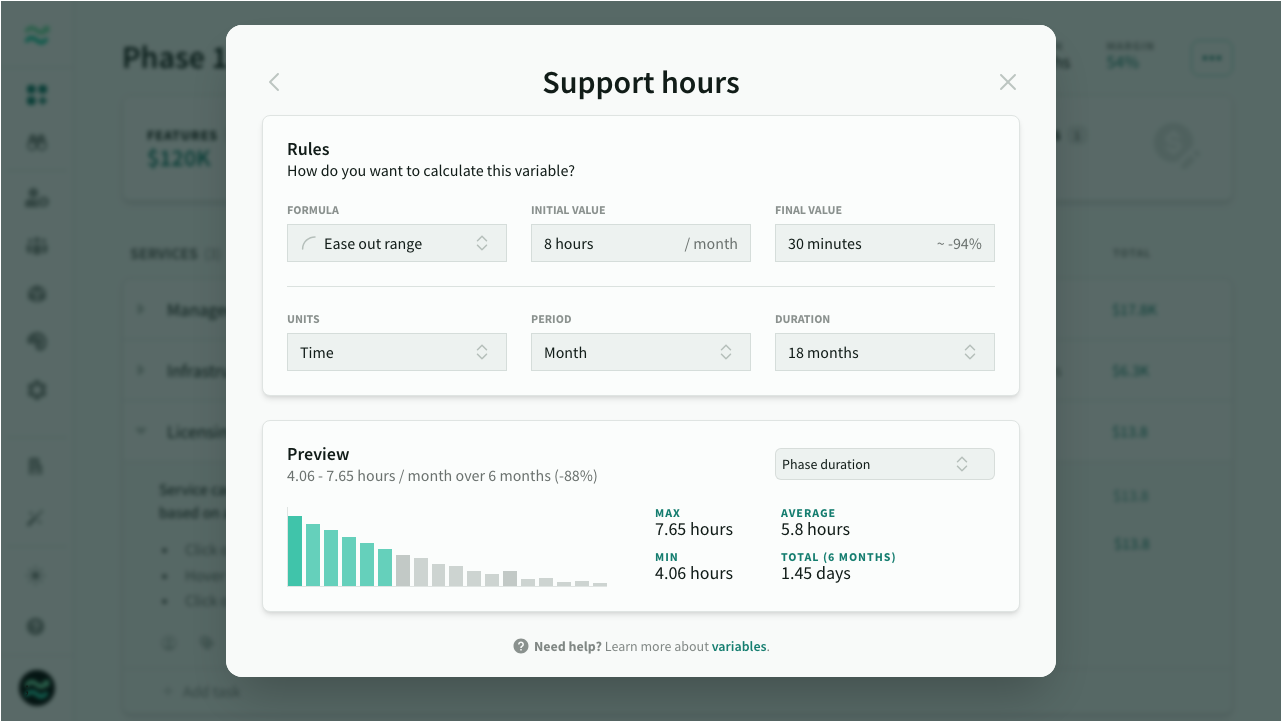Screen dimensions: 1282x722
Task: Open the dashboard grid icon in sidebar
Action: coord(37,95)
